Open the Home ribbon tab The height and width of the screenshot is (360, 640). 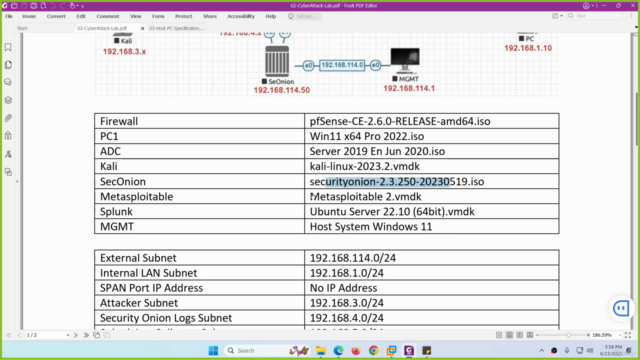(29, 16)
